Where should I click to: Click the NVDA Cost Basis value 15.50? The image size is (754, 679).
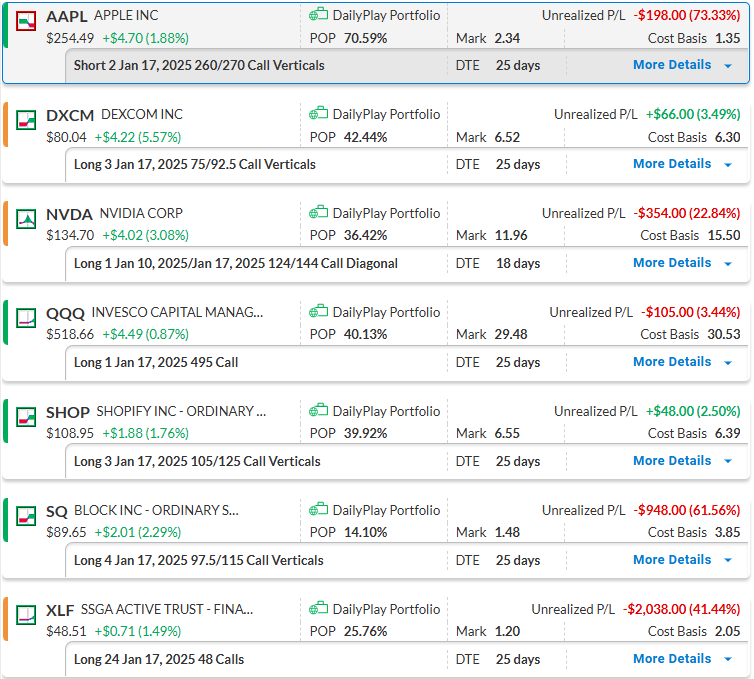coord(724,236)
